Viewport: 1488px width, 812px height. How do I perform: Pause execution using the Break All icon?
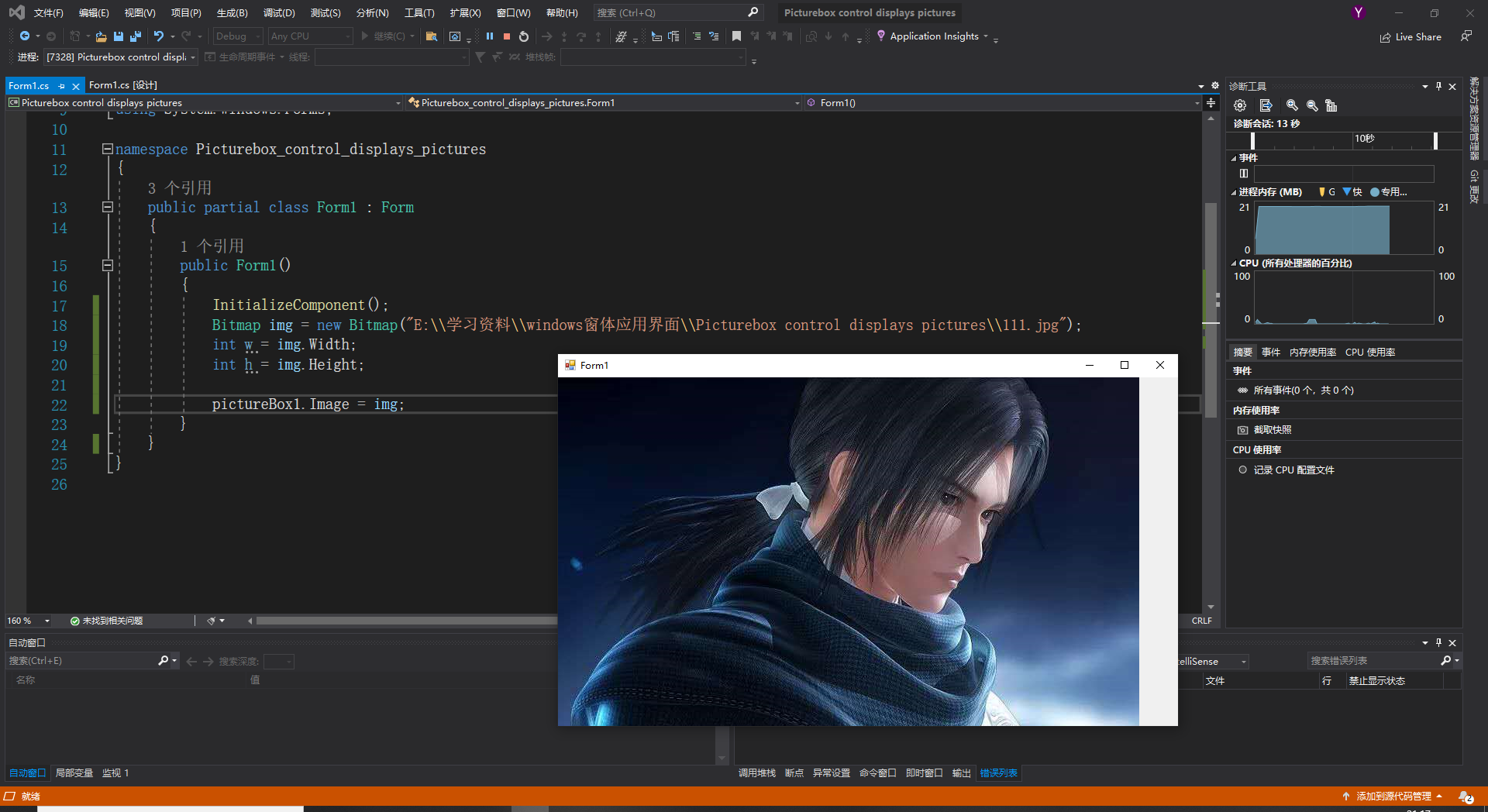[x=489, y=36]
